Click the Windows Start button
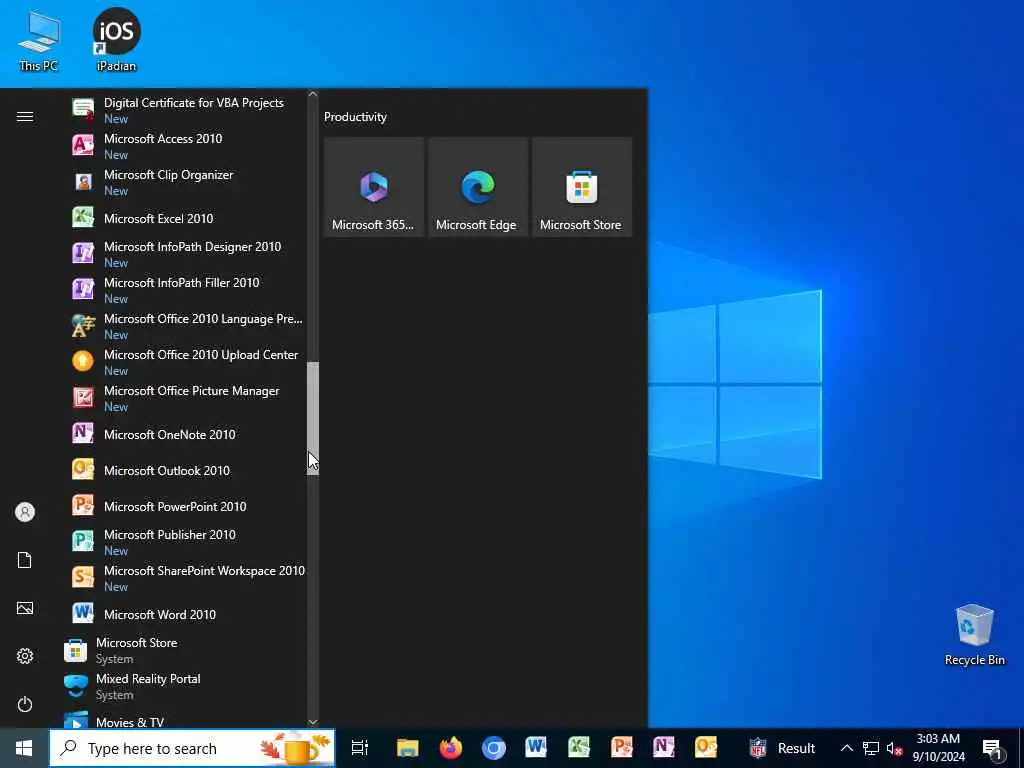Screen dimensions: 1024x768 pos(24,748)
